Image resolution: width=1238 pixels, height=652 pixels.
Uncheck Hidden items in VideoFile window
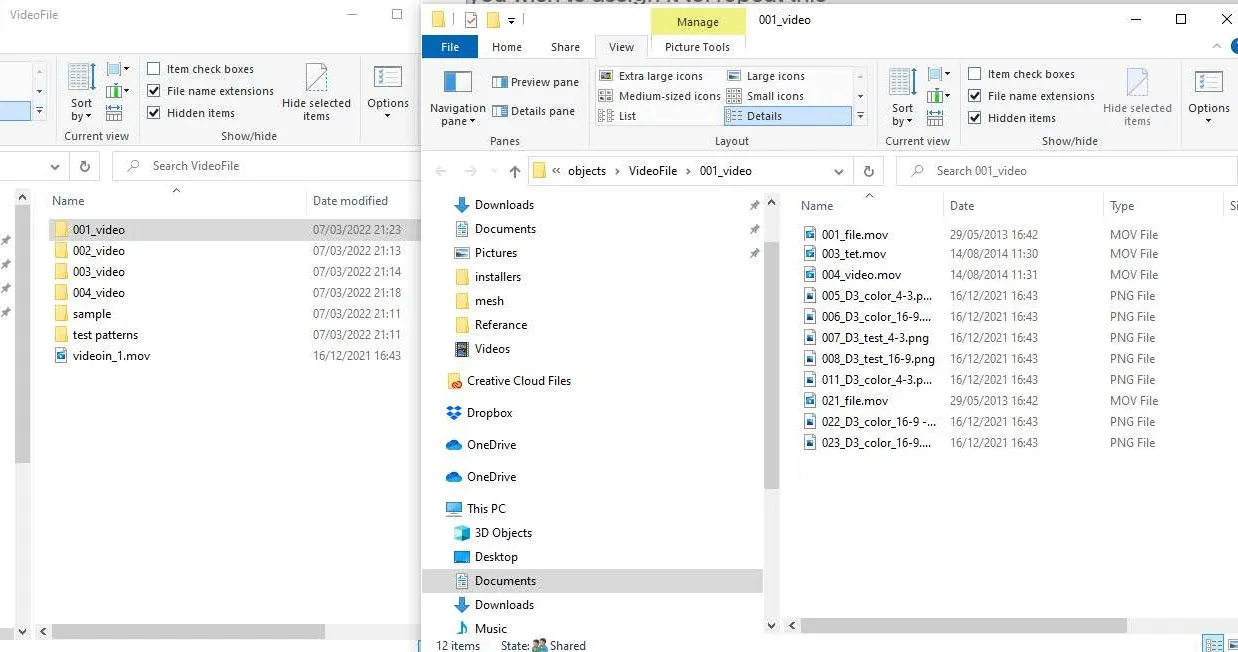tap(154, 113)
